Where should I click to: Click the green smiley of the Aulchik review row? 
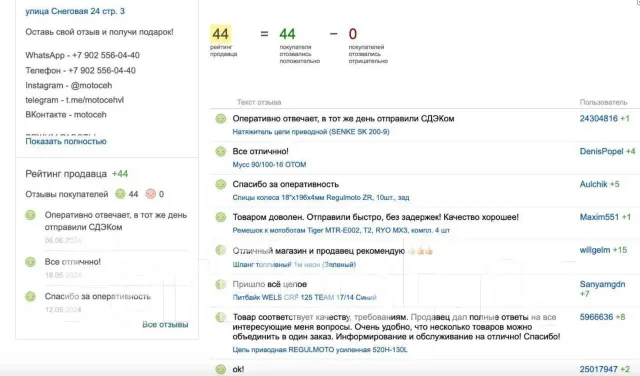click(221, 185)
